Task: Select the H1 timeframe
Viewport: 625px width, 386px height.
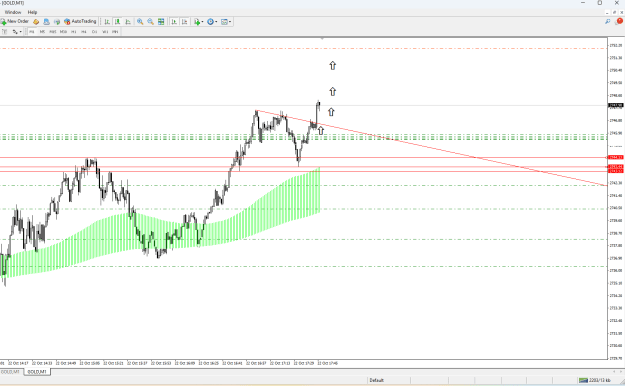Action: tap(73, 32)
